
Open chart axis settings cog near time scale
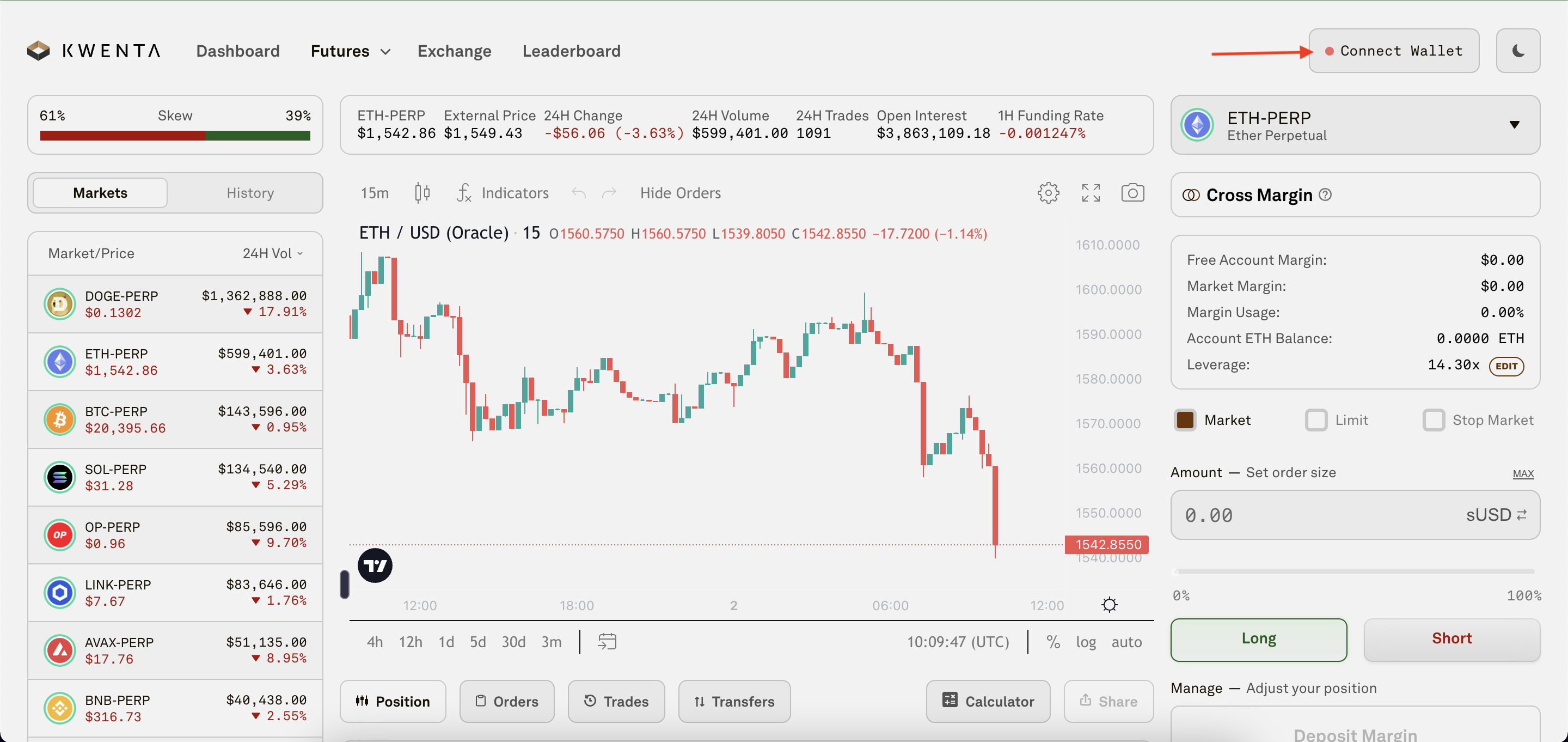(x=1109, y=605)
